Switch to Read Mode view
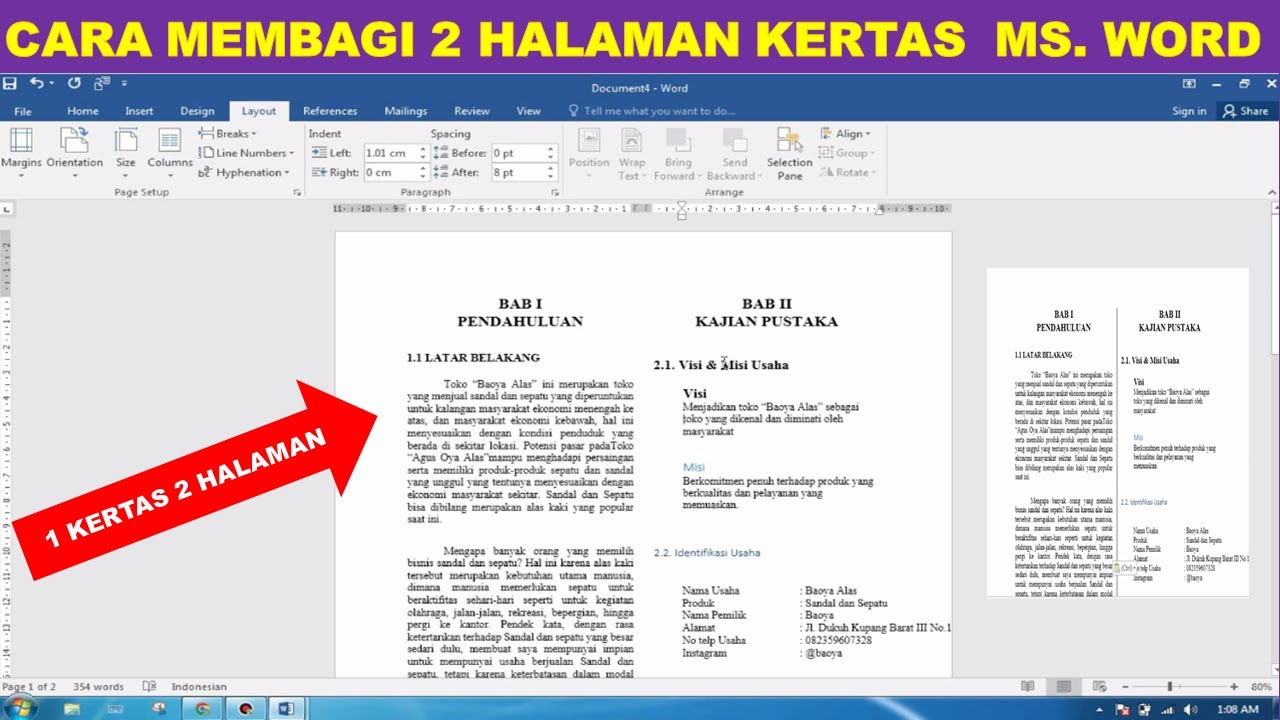1280x720 pixels. point(1027,687)
